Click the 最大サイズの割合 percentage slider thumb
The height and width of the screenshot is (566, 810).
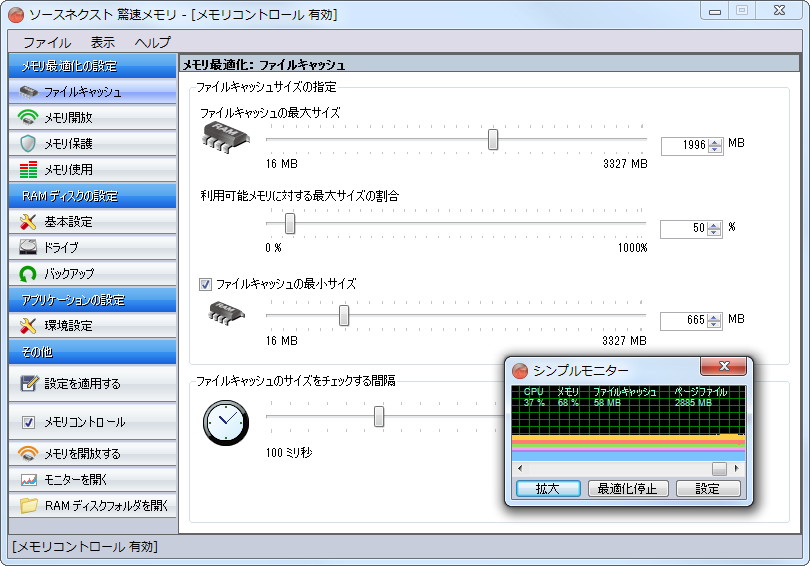(290, 224)
